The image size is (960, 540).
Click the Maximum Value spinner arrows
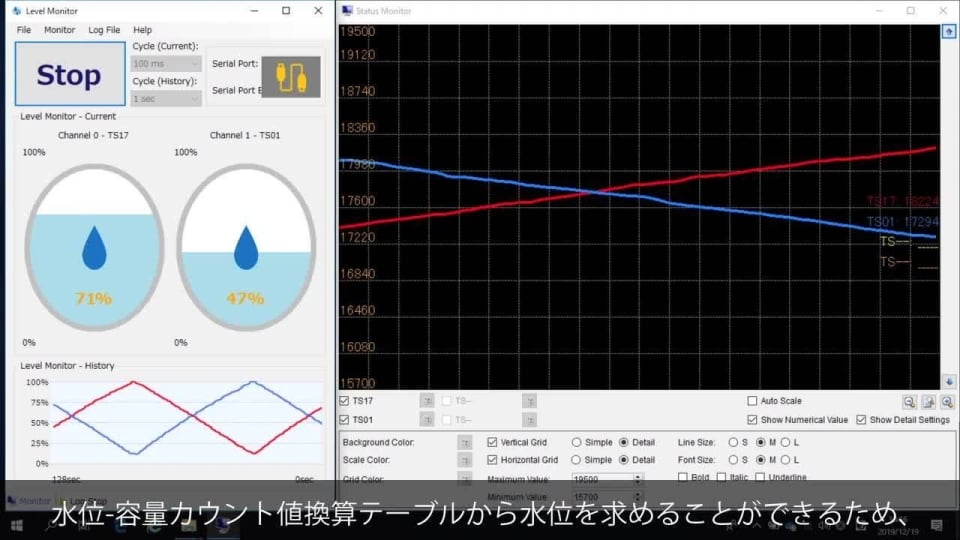[x=638, y=479]
